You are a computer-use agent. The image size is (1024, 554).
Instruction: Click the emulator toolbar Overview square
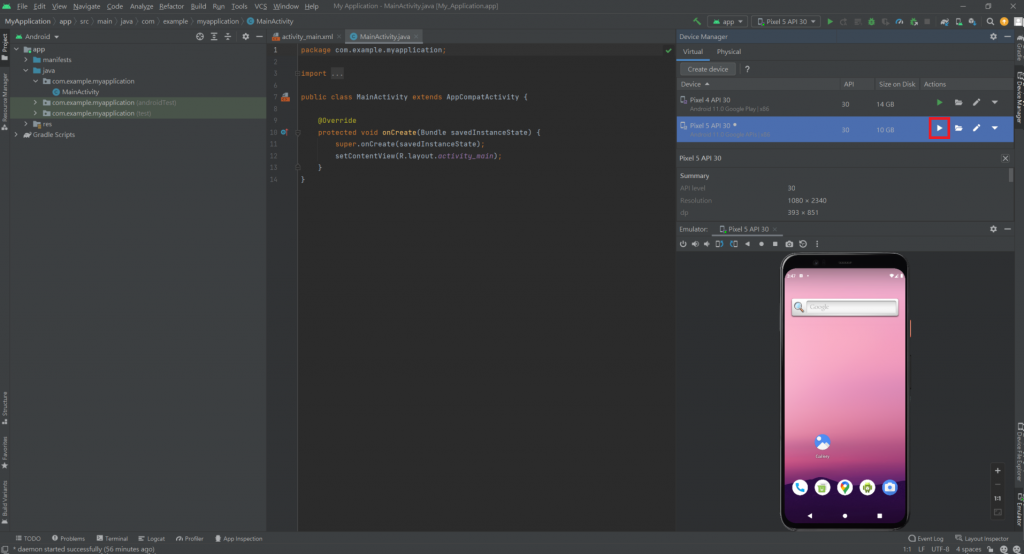point(775,244)
